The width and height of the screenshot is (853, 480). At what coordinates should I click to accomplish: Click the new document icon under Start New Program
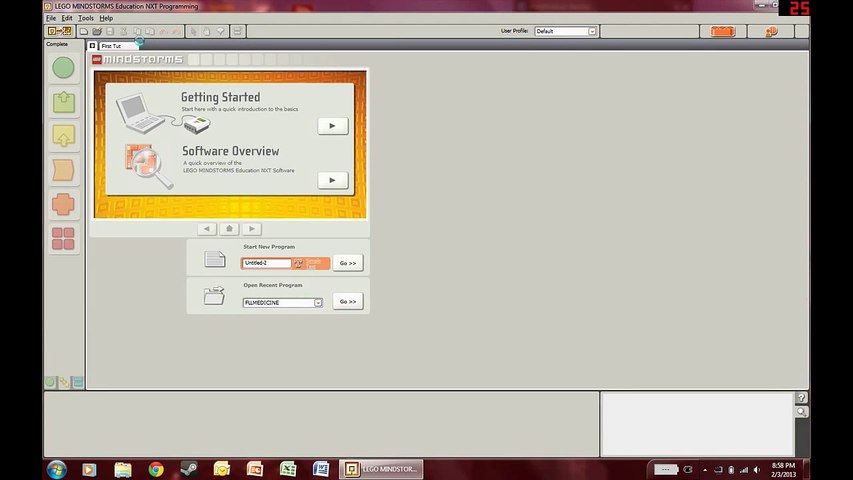[215, 259]
